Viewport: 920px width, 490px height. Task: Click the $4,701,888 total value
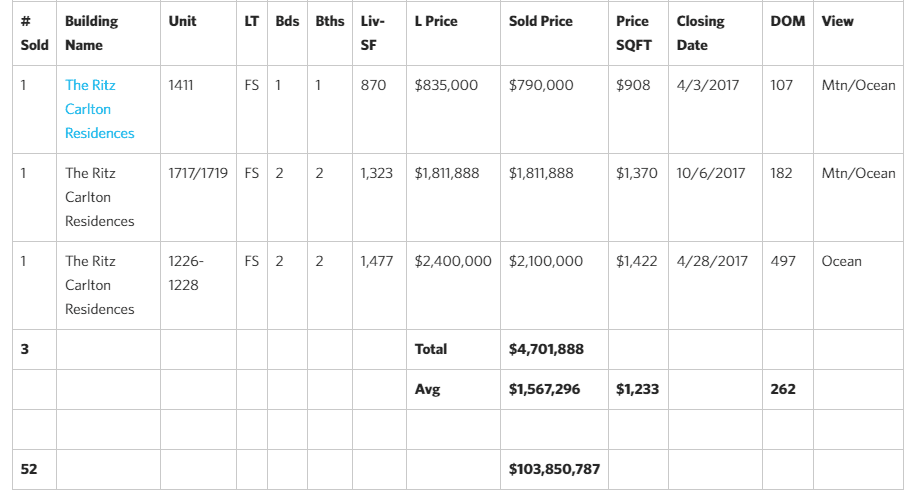point(546,349)
